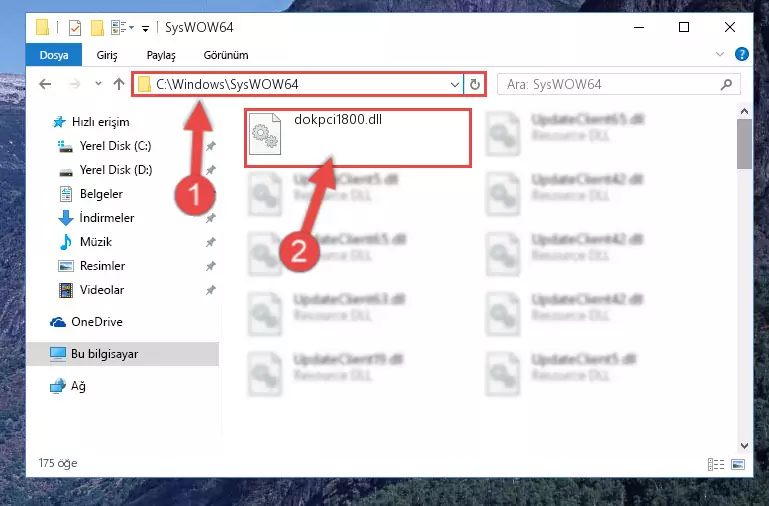This screenshot has height=506, width=769.
Task: Unpin Yerel Disk (D:) using its pin icon
Action: click(x=210, y=170)
